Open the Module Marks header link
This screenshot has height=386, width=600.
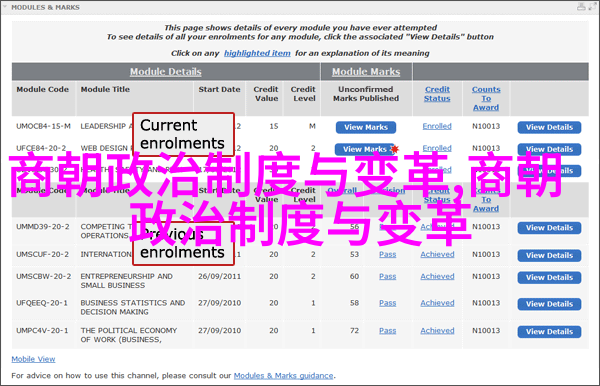pos(366,72)
